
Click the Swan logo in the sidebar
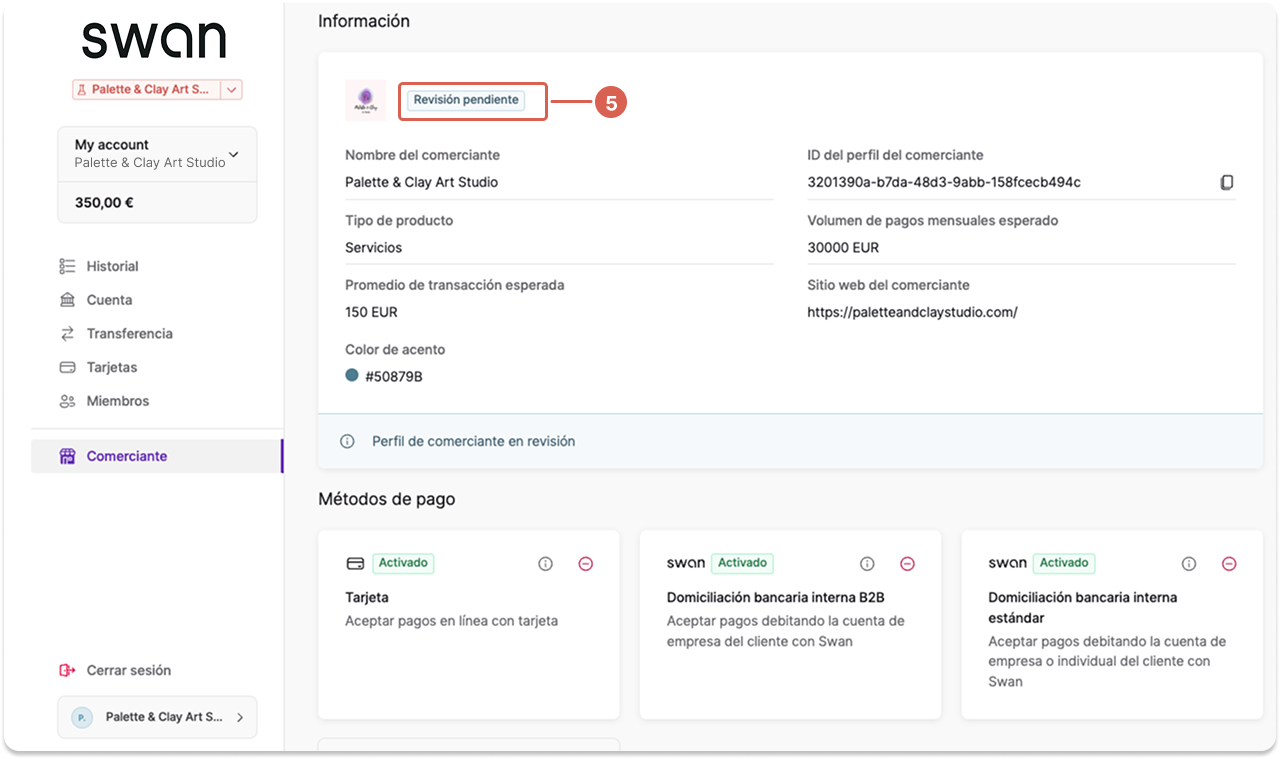coord(154,40)
